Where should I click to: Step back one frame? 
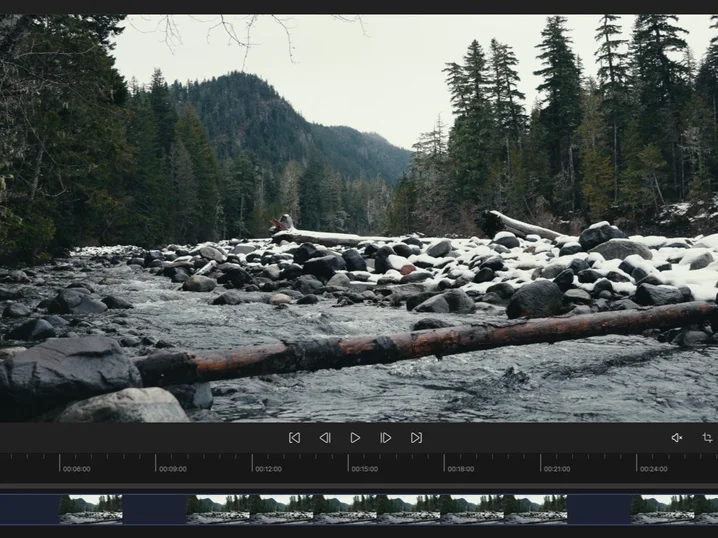click(325, 438)
